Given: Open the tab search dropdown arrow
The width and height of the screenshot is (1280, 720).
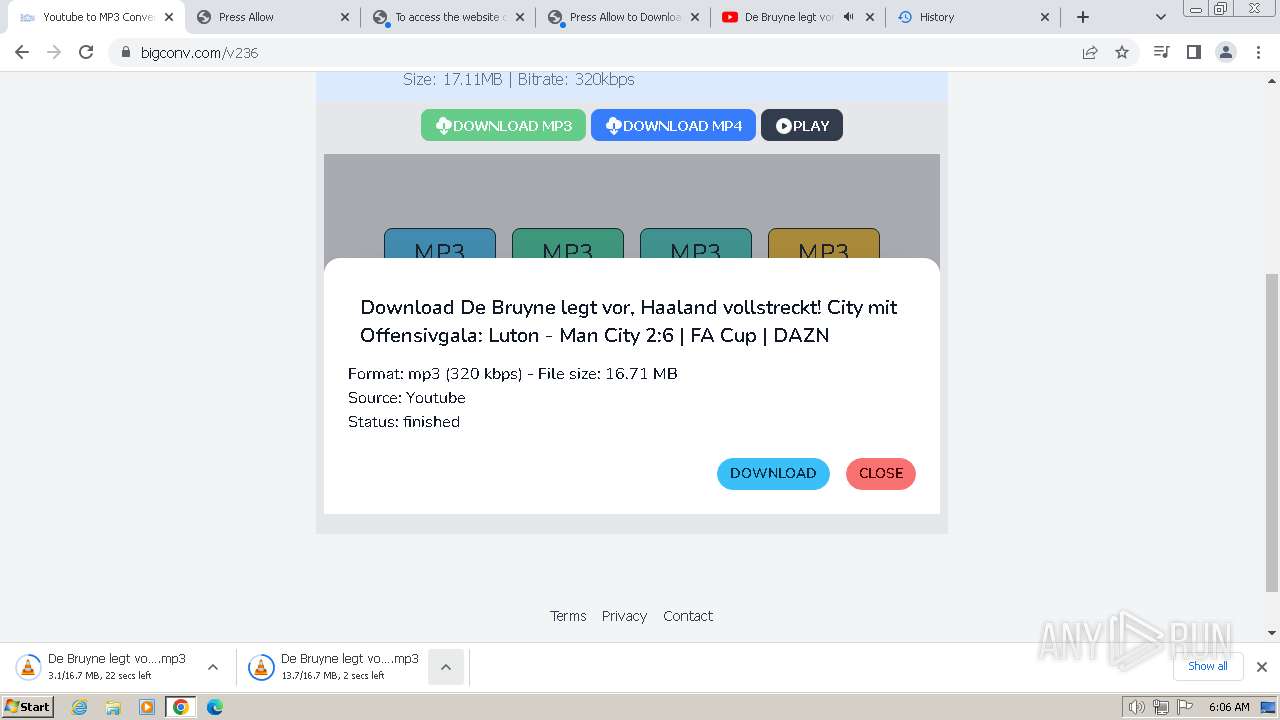Looking at the screenshot, I should (x=1160, y=17).
